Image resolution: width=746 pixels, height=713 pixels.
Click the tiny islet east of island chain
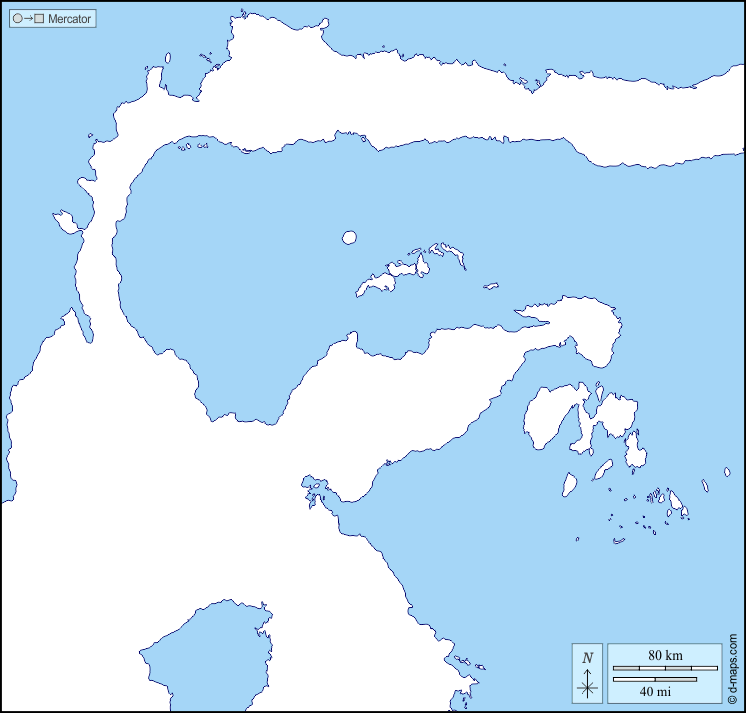click(x=491, y=286)
